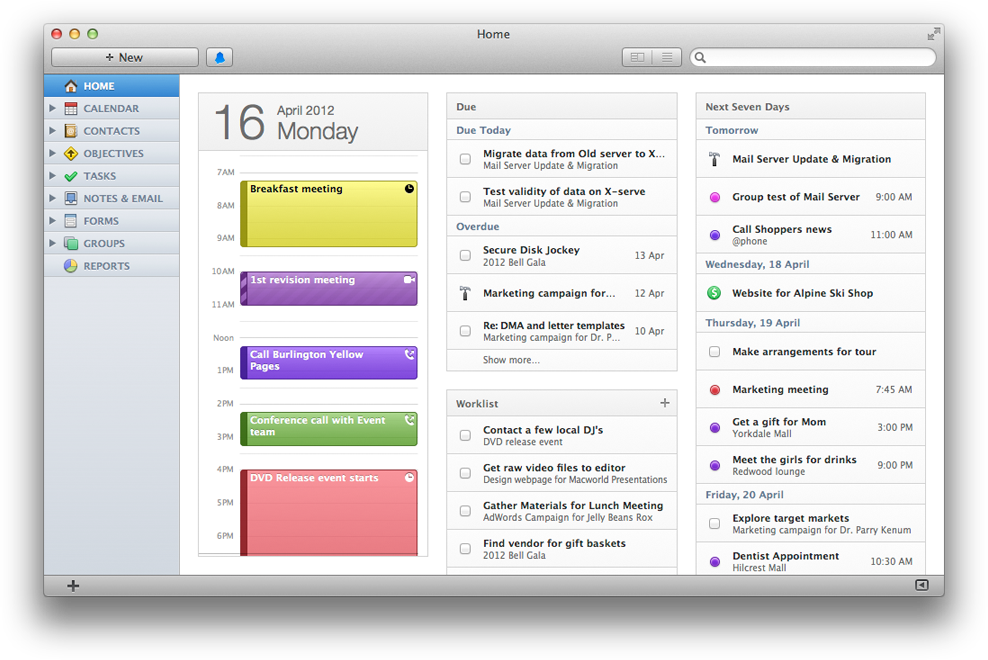Expand the Notes & Email disclosure triangle
This screenshot has width=988, height=660.
(x=53, y=198)
